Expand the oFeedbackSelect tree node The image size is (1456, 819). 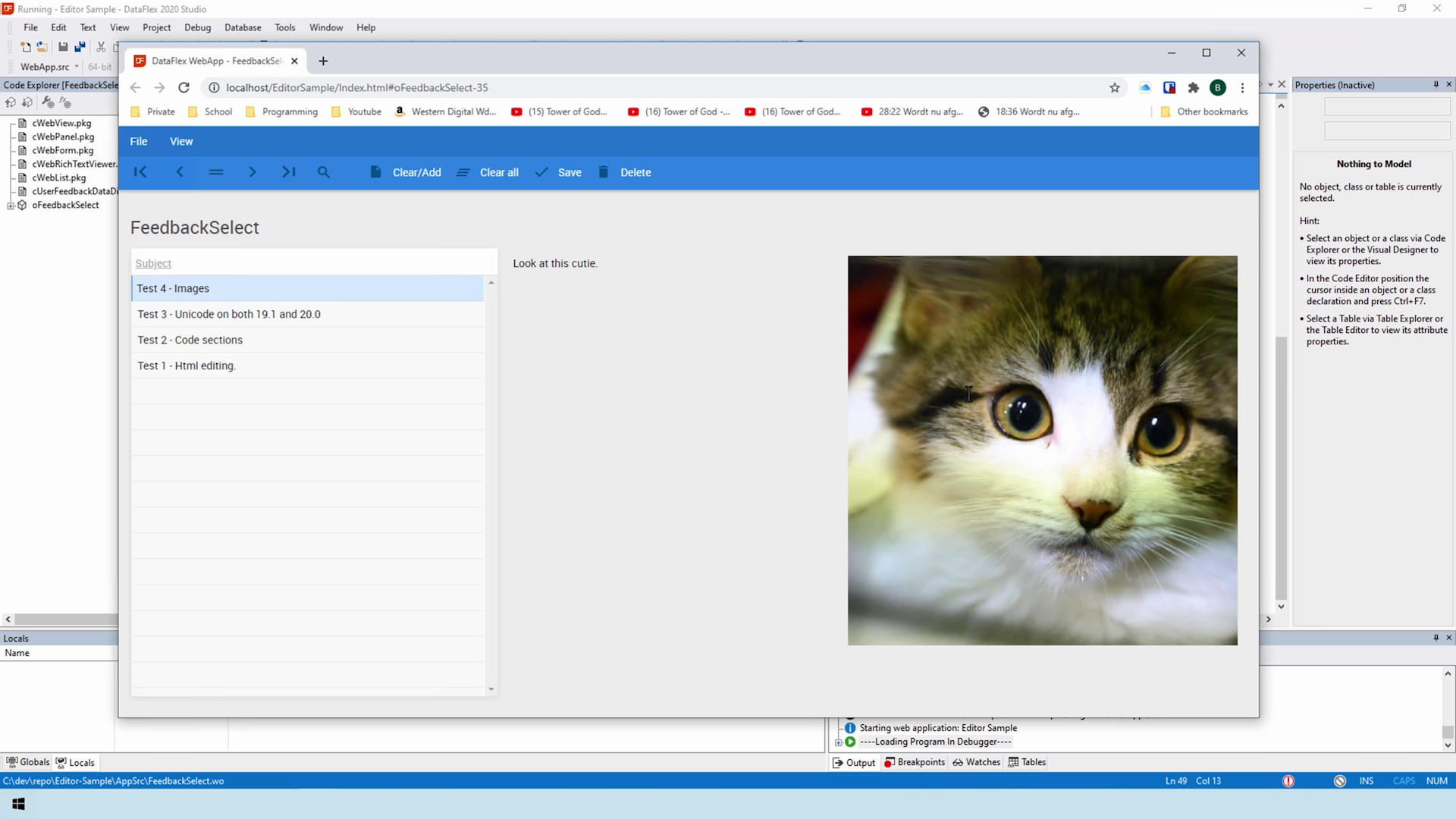11,206
